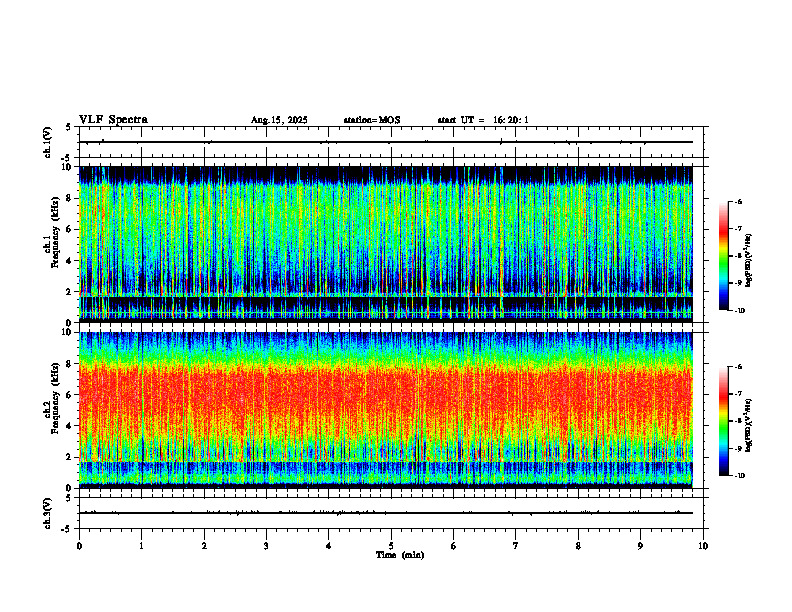Select the "4" tick on ch.2 frequency axis
The image size is (792, 612).
pos(70,426)
